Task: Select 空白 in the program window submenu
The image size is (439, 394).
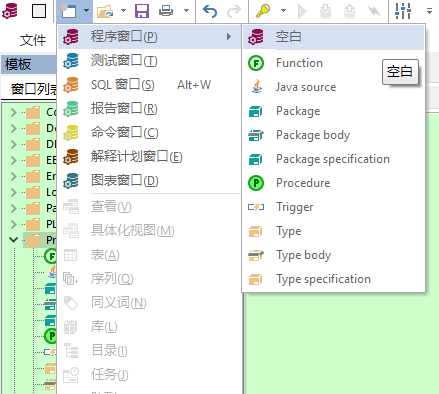Action: tap(333, 37)
